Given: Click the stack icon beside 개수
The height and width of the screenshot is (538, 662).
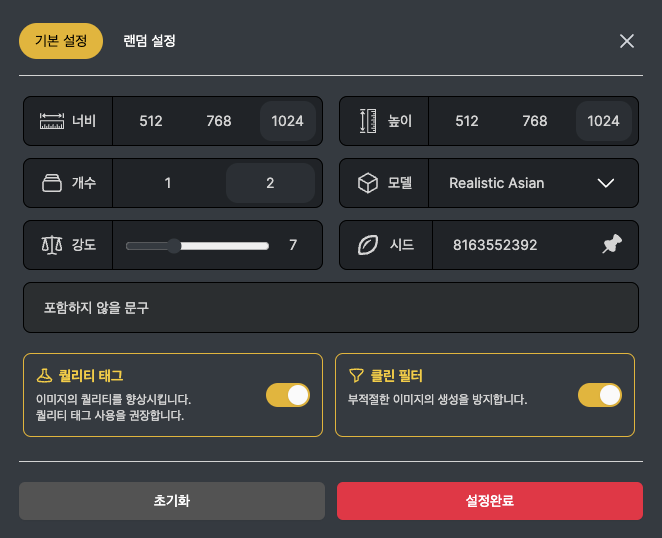Looking at the screenshot, I should [x=52, y=183].
